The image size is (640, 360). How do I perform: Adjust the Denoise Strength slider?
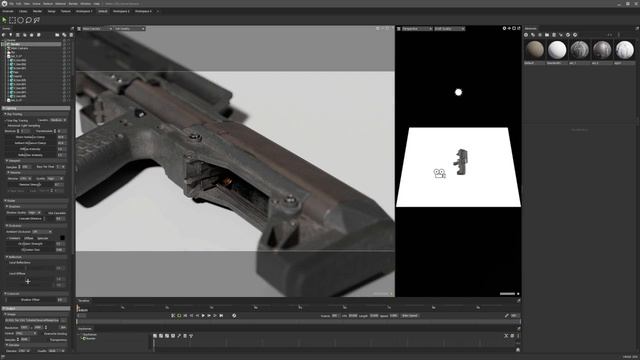(31, 184)
